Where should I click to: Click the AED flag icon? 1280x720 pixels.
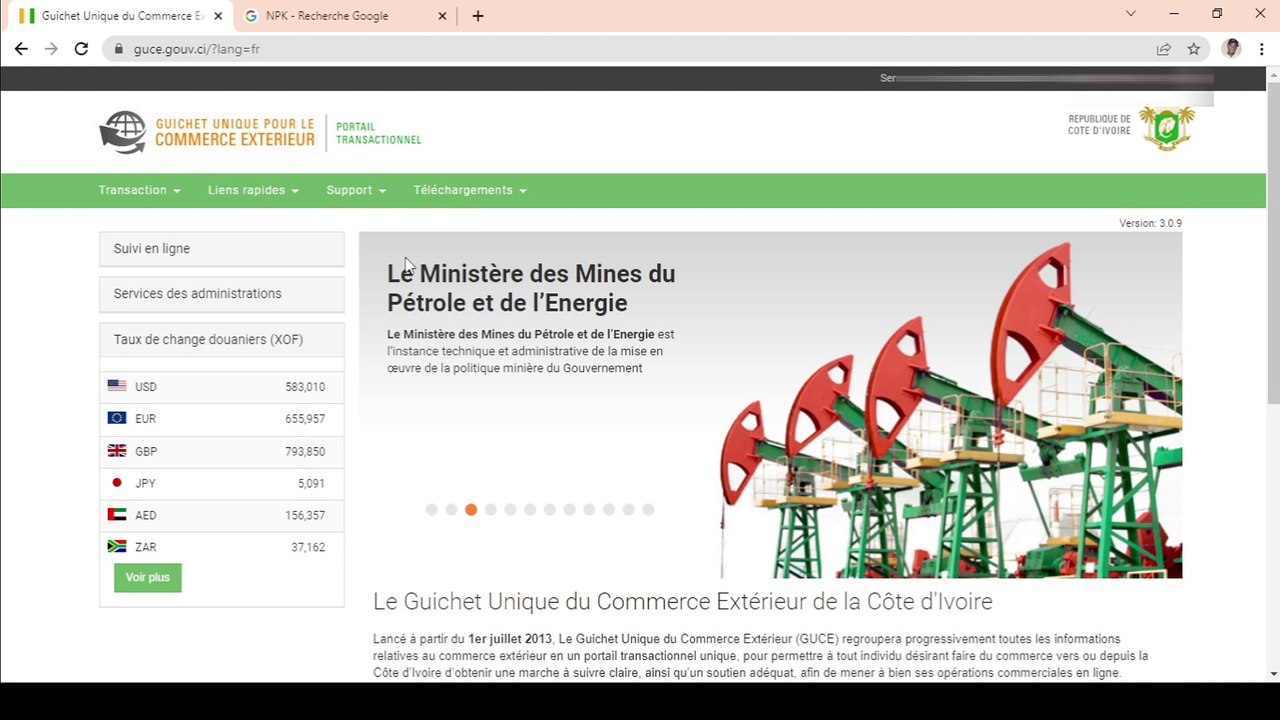tap(117, 515)
